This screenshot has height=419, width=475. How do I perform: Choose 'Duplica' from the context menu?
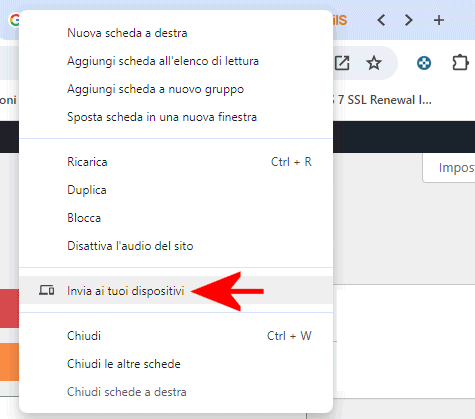pyautogui.click(x=176, y=190)
